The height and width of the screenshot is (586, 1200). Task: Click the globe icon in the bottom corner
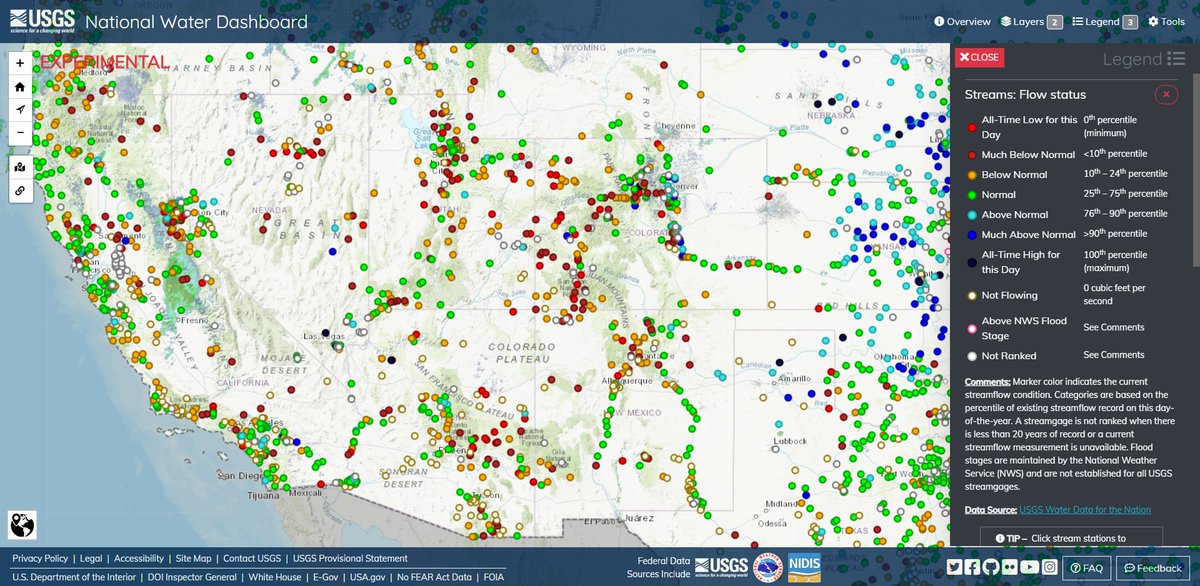21,524
